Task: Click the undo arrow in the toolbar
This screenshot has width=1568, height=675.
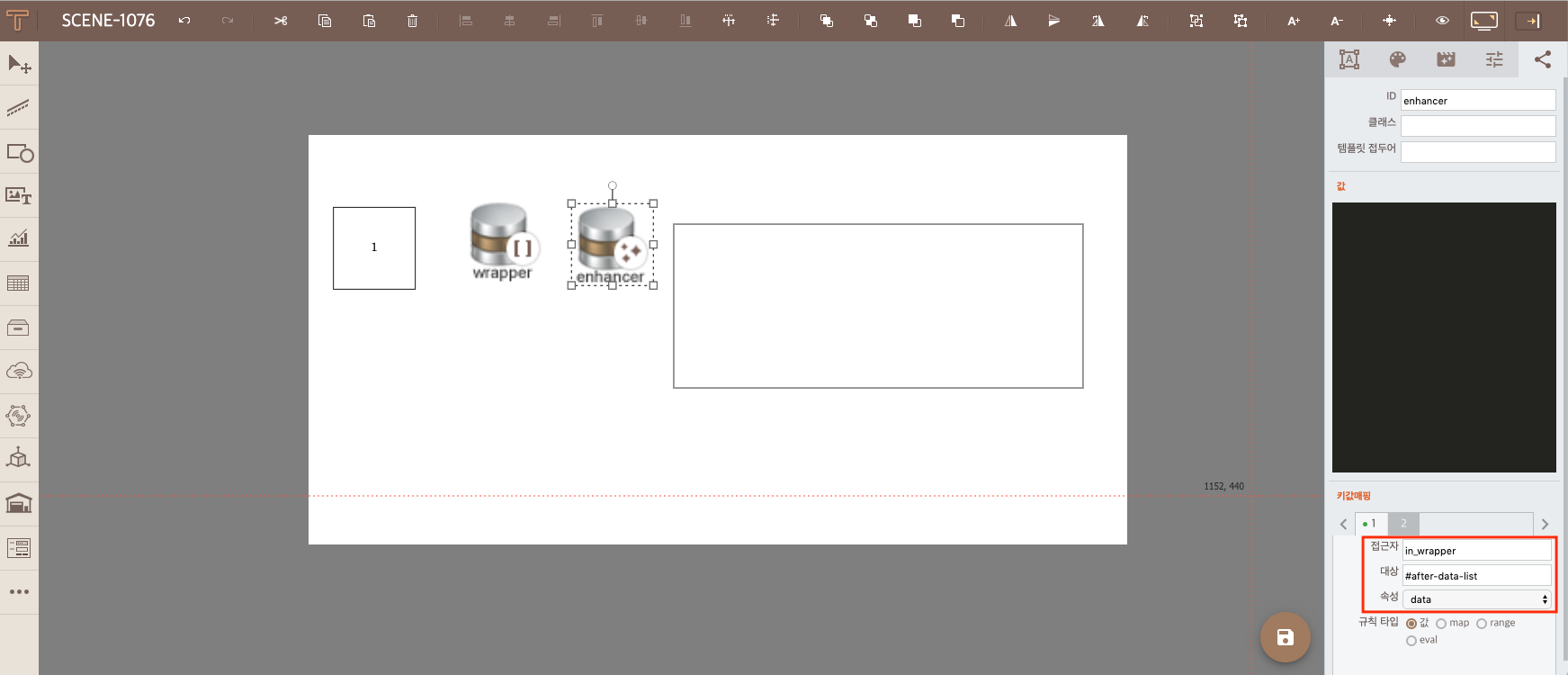Action: coord(184,21)
